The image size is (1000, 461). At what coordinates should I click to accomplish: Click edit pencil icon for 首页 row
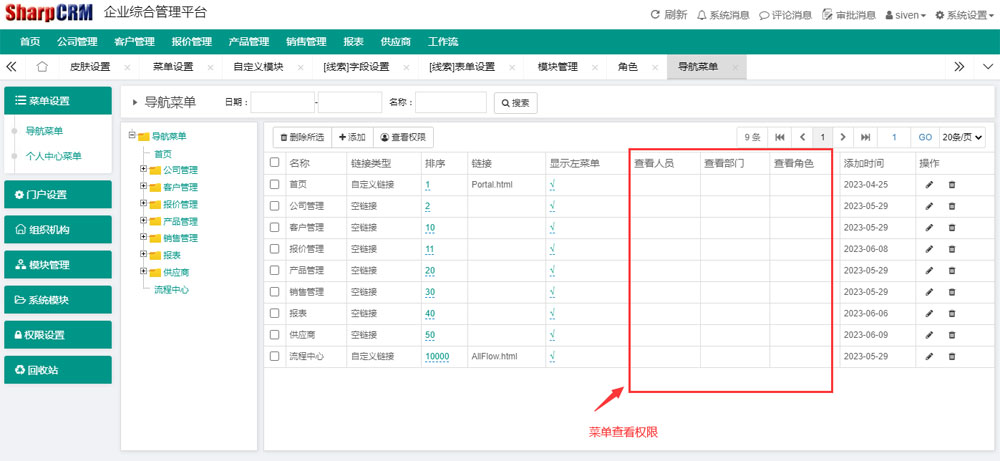coord(929,185)
